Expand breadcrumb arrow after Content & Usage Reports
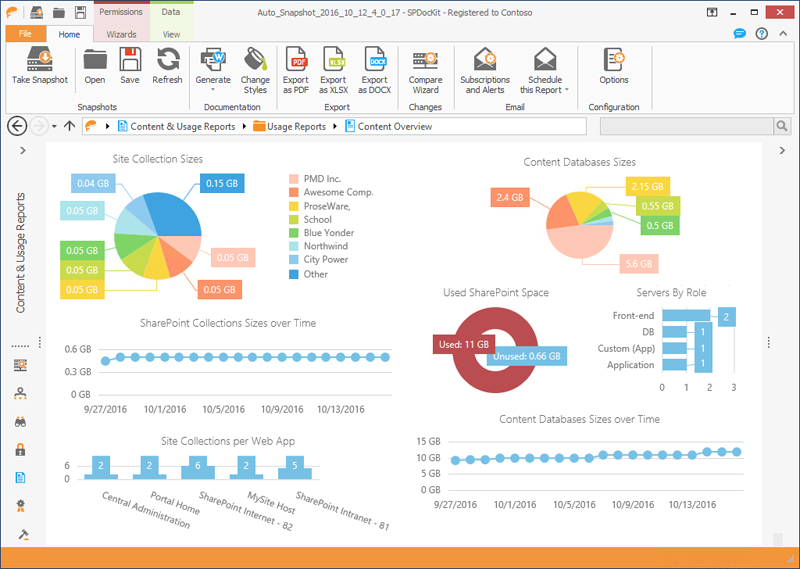Screen dimensions: 800x569 244,127
